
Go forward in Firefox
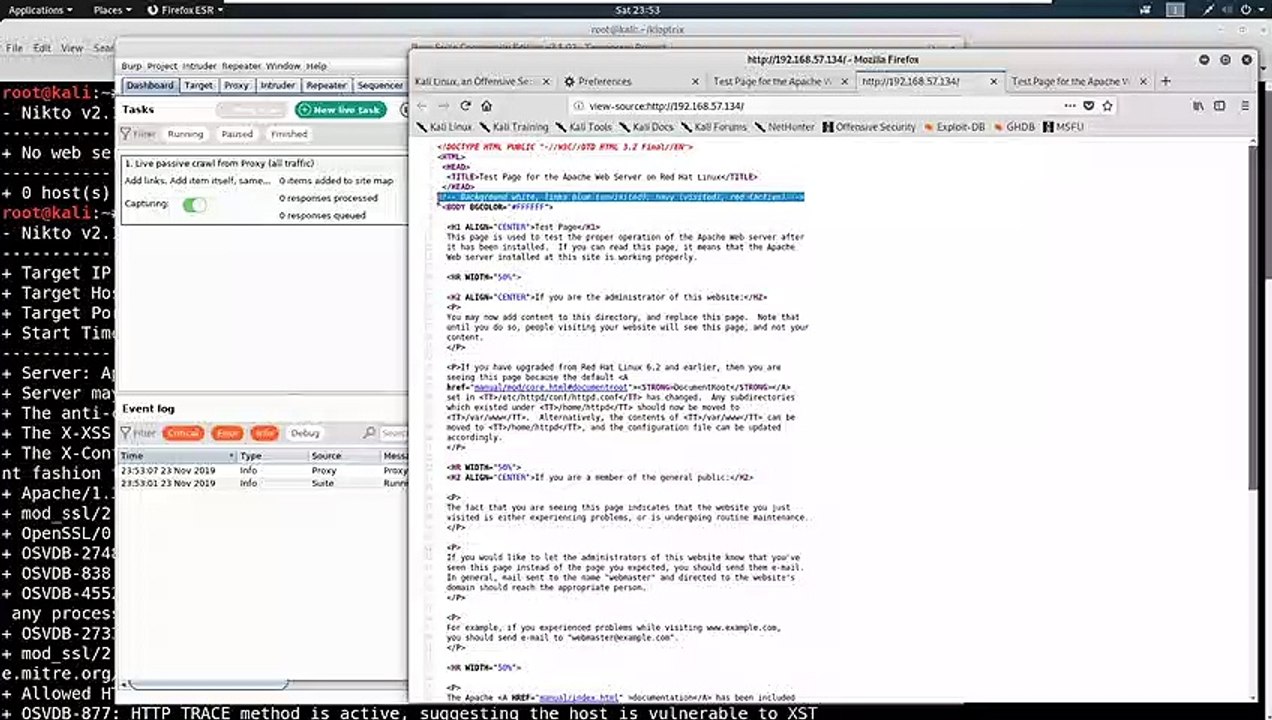(443, 105)
